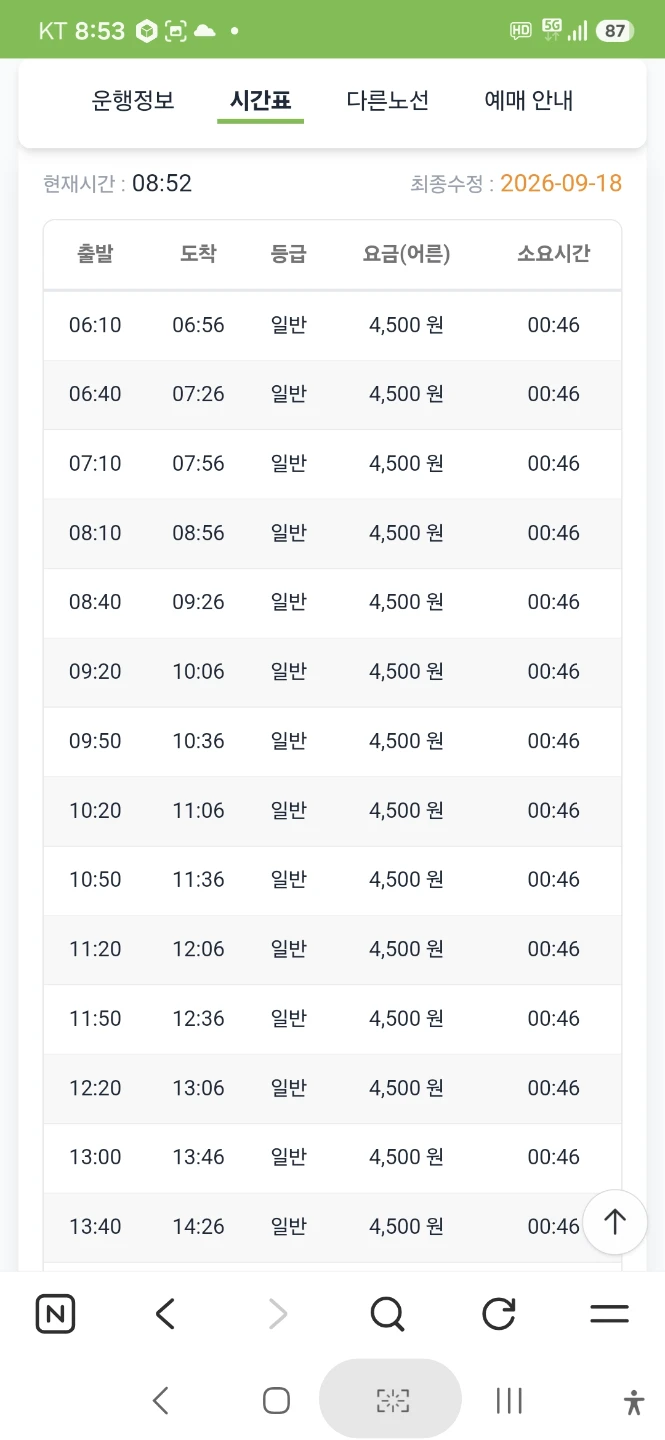This screenshot has height=1440, width=665.
Task: Reload the page with refresh icon
Action: pos(498,1313)
